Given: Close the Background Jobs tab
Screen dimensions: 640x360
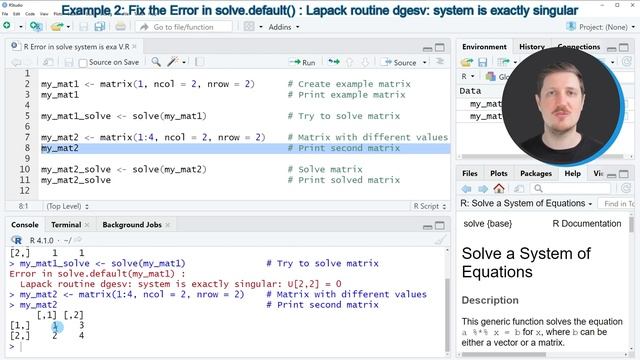Looking at the screenshot, I should coord(168,225).
